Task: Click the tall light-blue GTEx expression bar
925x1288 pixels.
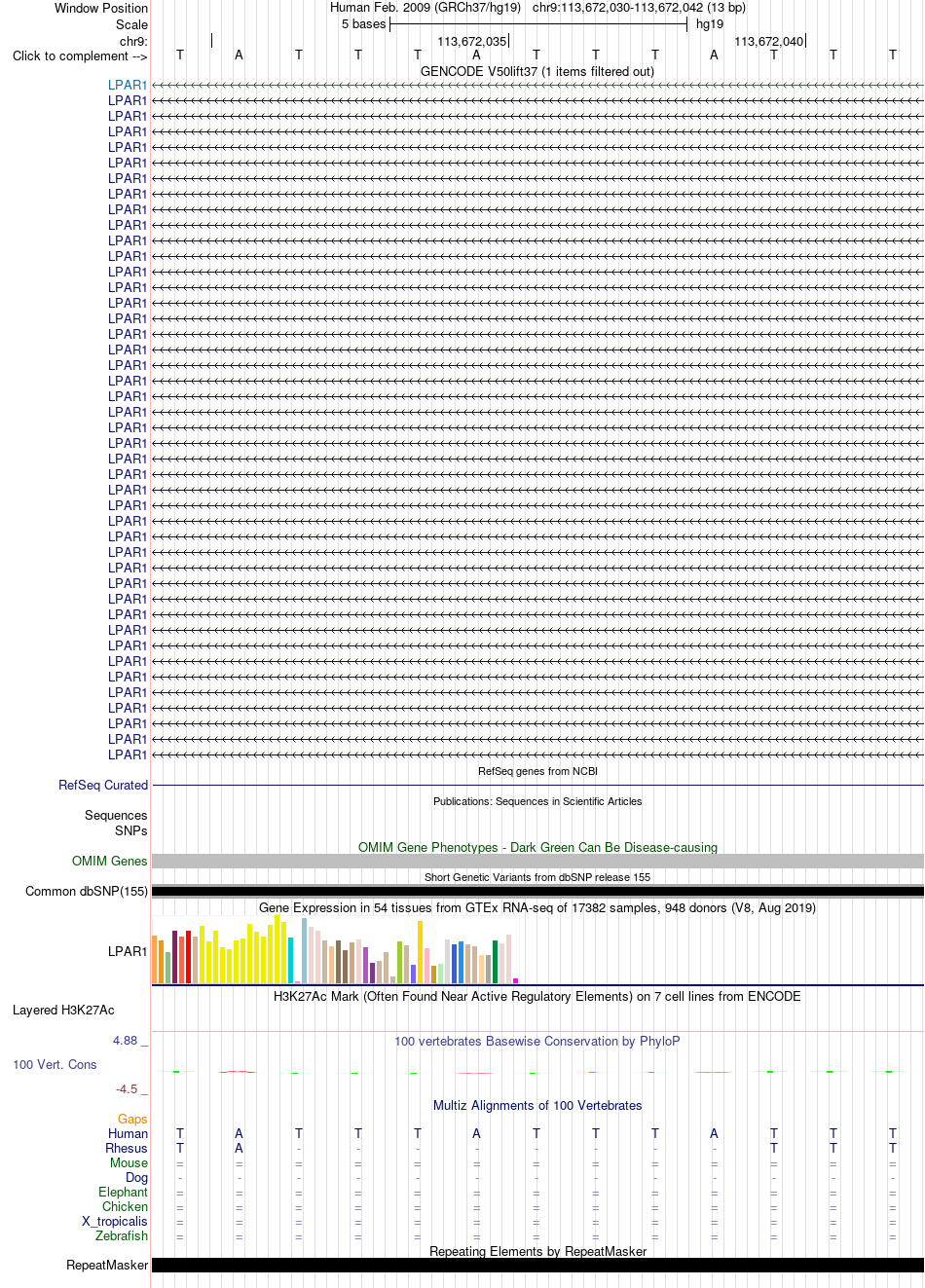Action: (304, 950)
